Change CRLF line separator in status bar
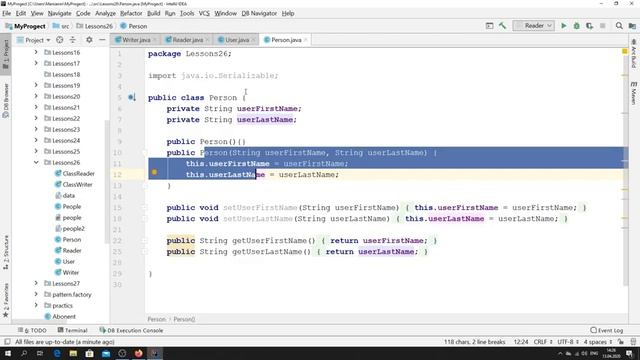Screen dimensions: 640x360 coord(543,342)
